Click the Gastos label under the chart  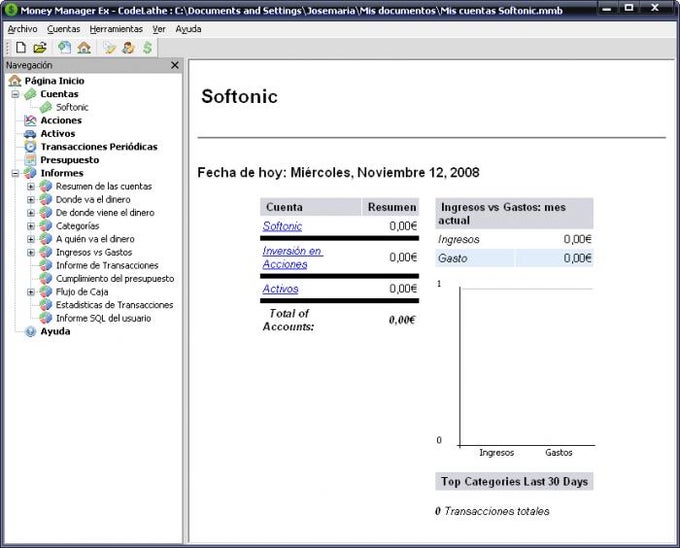click(x=559, y=453)
